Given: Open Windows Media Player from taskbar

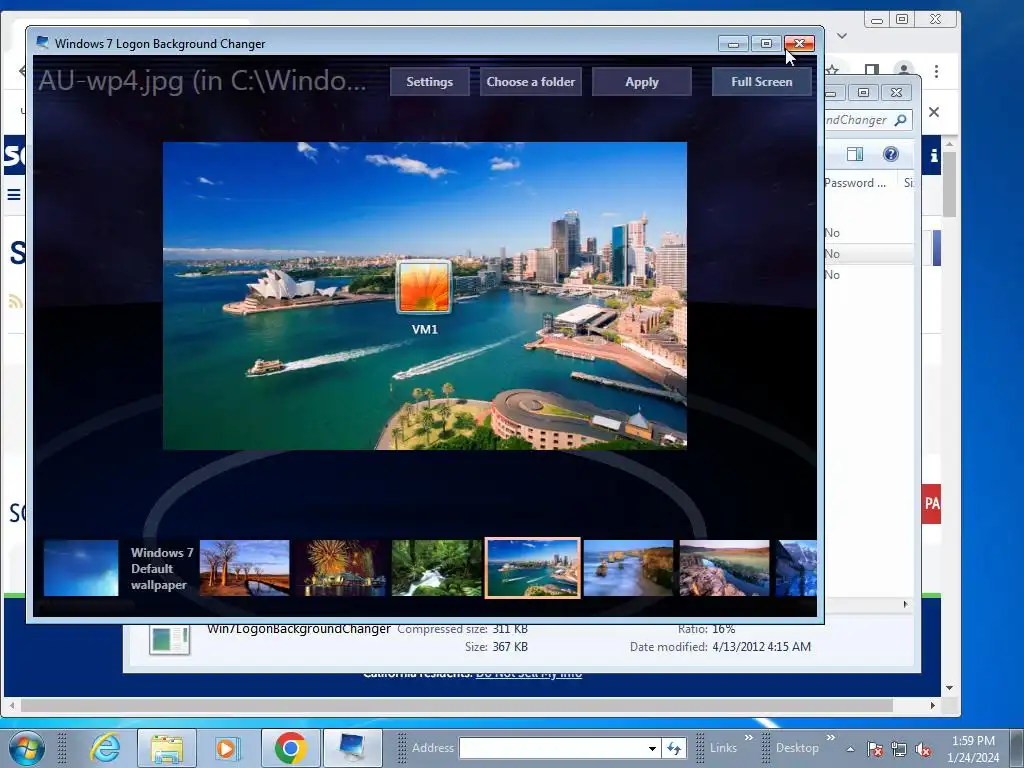Looking at the screenshot, I should 228,748.
